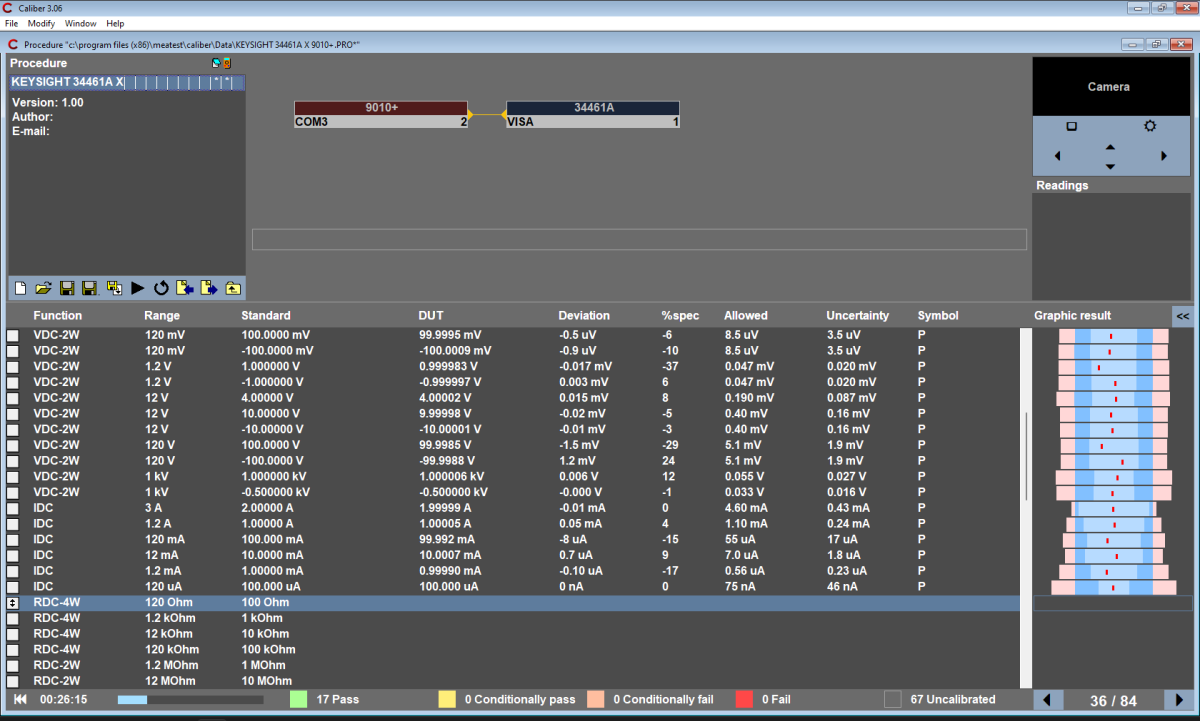Create a new procedure with blank page icon

(x=20, y=288)
